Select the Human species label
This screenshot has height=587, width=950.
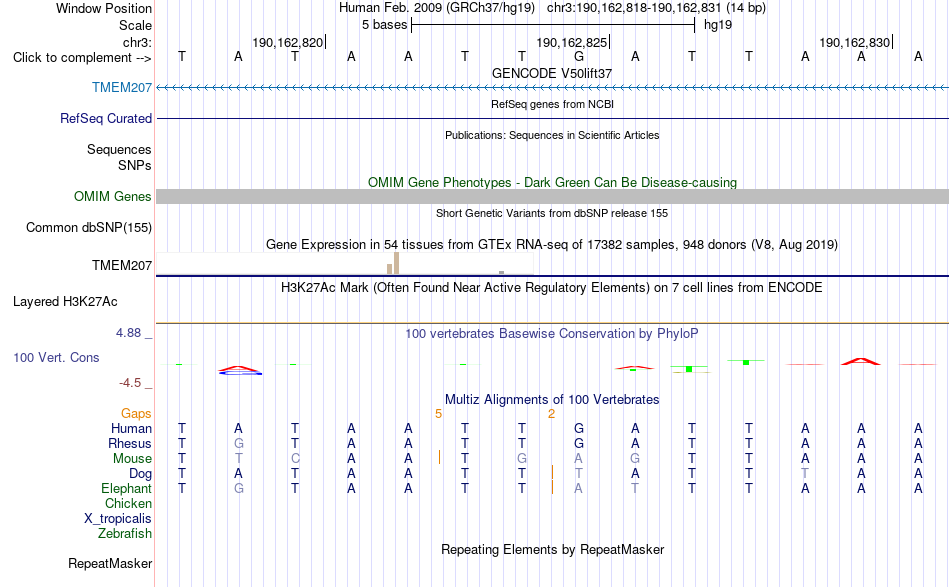click(131, 428)
